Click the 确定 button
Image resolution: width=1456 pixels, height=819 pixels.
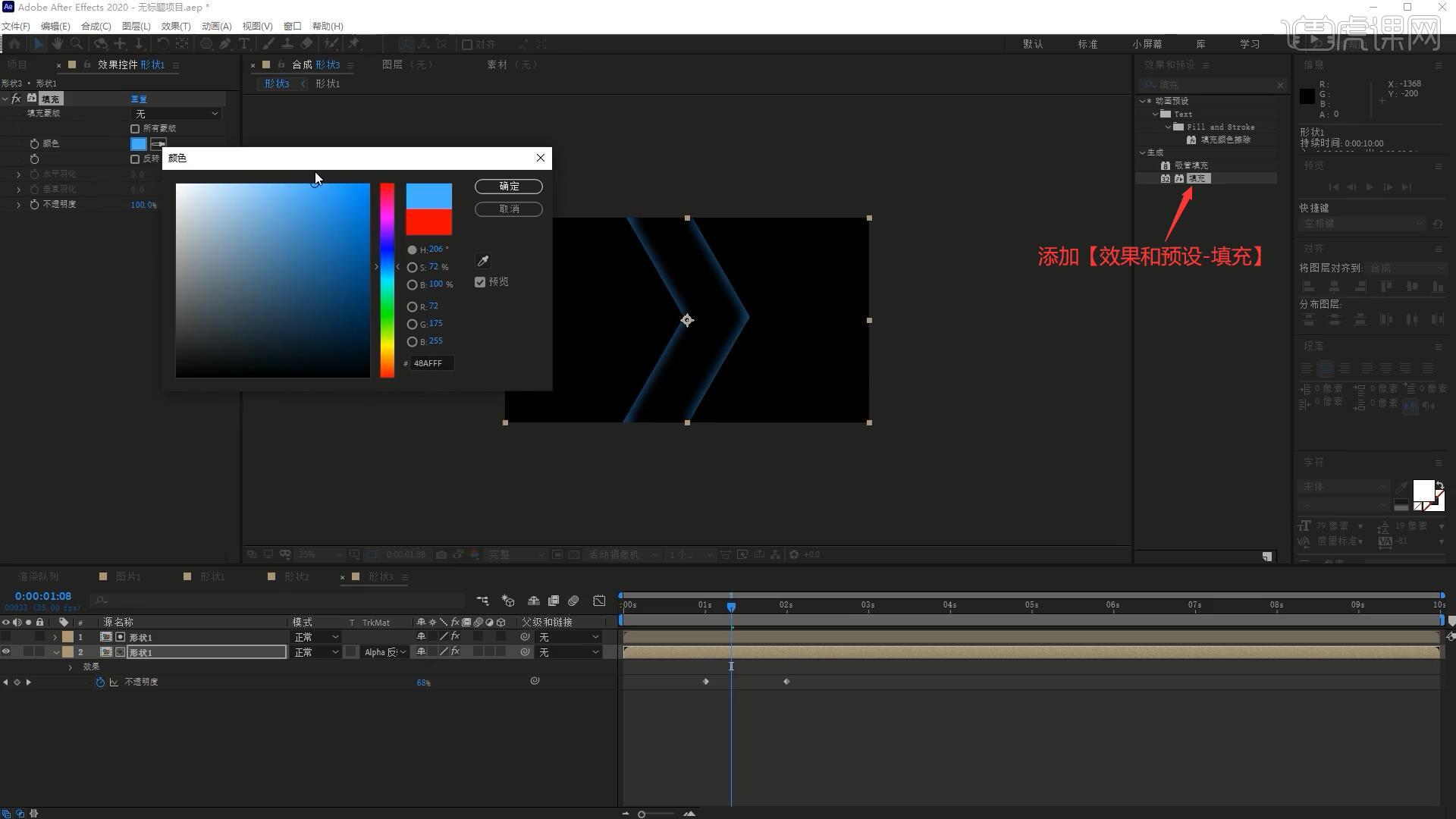[508, 187]
